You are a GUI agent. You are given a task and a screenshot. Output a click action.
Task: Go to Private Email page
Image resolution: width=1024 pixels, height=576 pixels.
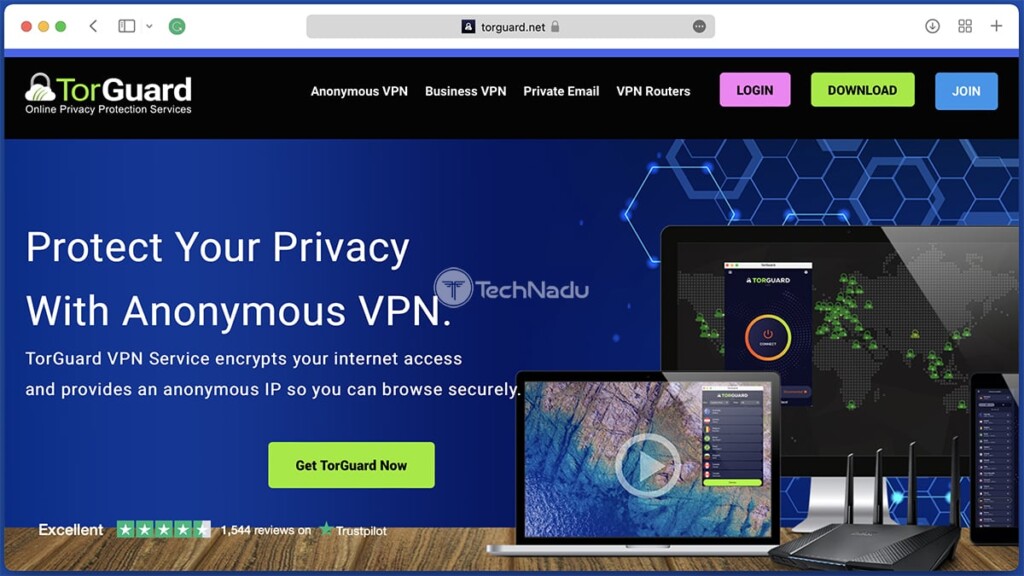point(561,91)
